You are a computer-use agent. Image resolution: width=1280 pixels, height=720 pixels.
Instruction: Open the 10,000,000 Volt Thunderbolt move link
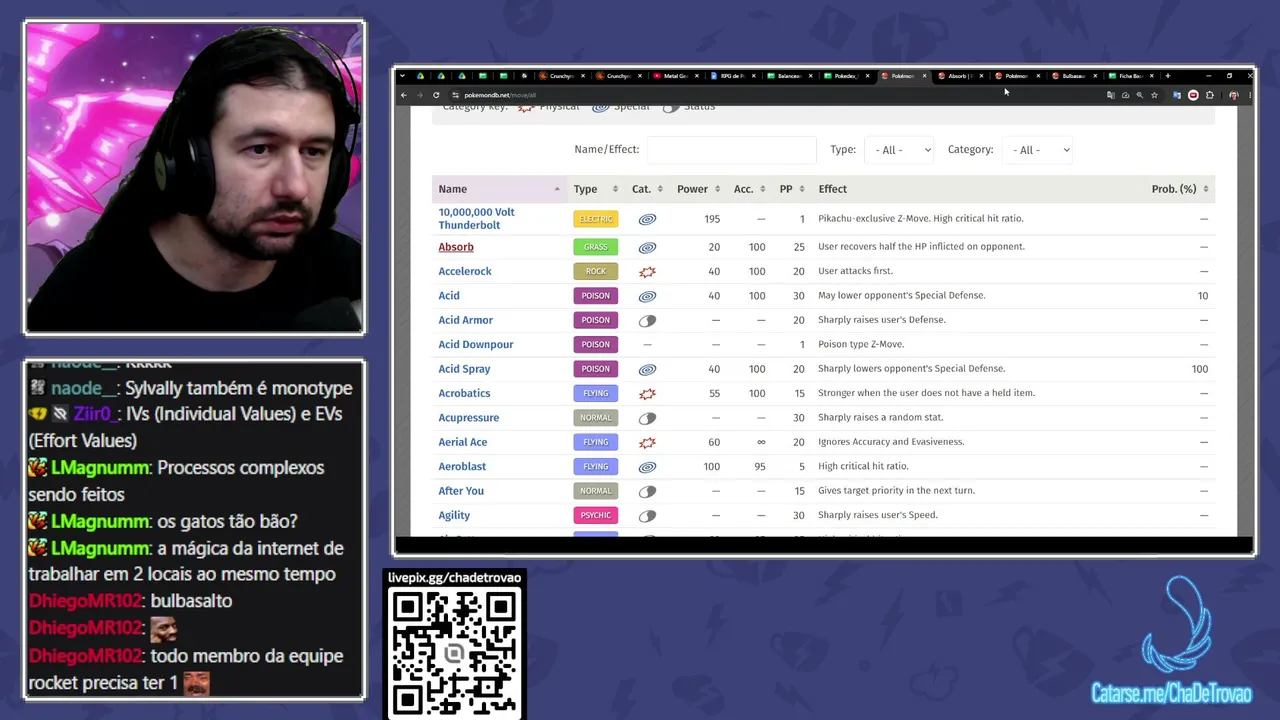pyautogui.click(x=476, y=219)
